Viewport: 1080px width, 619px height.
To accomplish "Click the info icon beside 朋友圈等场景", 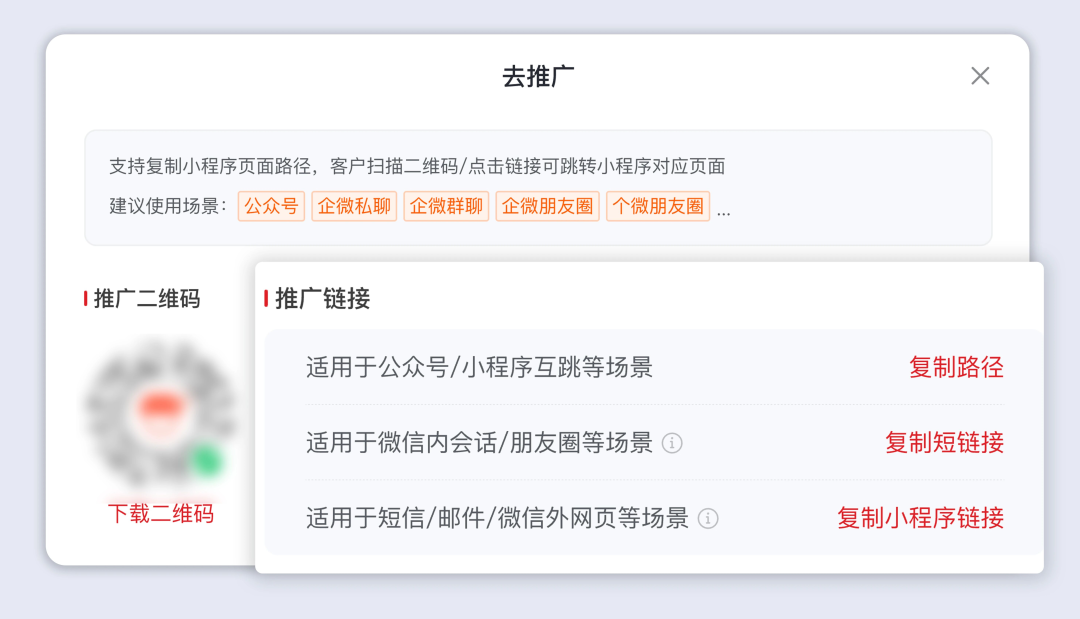I will (673, 443).
